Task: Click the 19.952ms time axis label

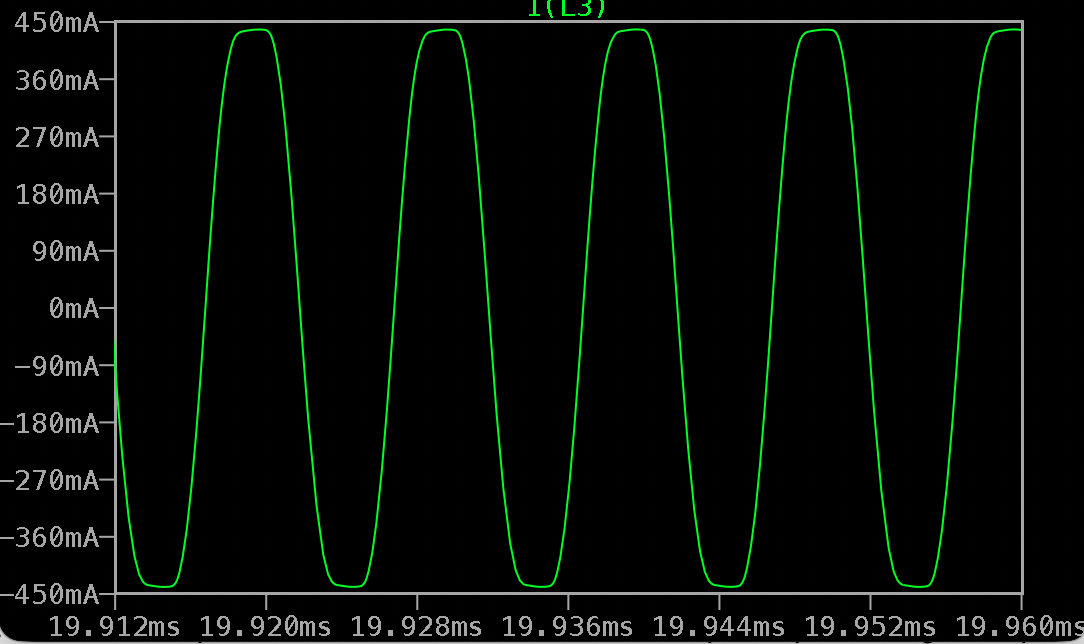Action: click(870, 627)
